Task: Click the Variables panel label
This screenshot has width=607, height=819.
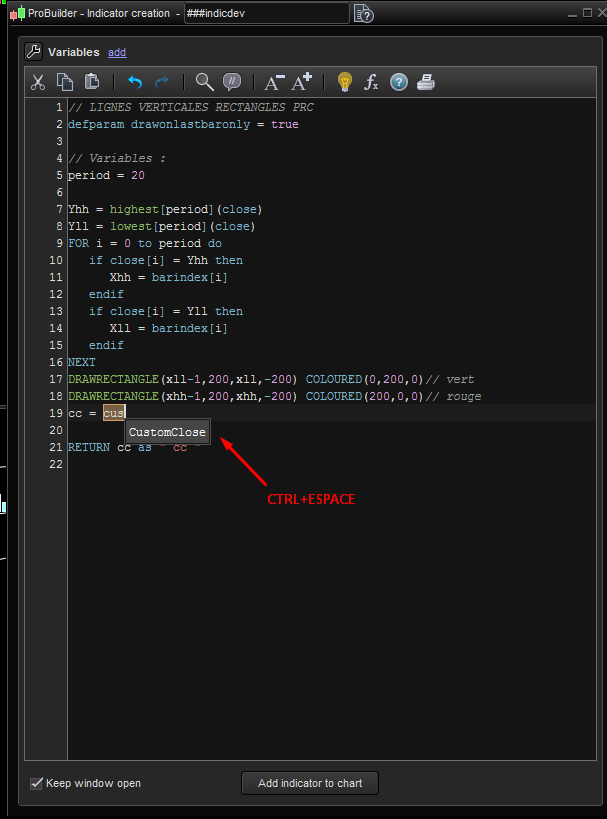Action: tap(74, 52)
